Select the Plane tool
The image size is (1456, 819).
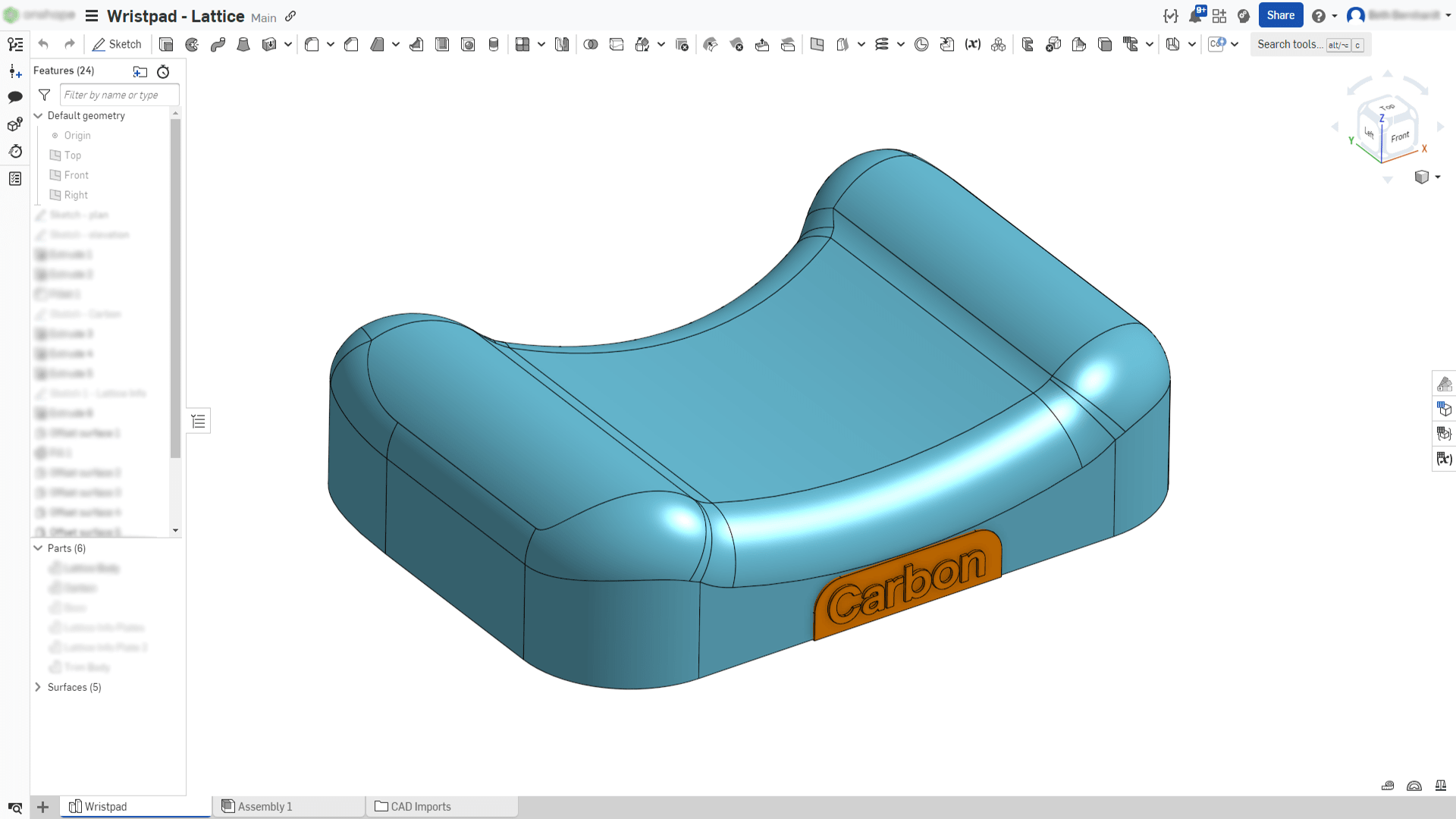click(x=817, y=45)
